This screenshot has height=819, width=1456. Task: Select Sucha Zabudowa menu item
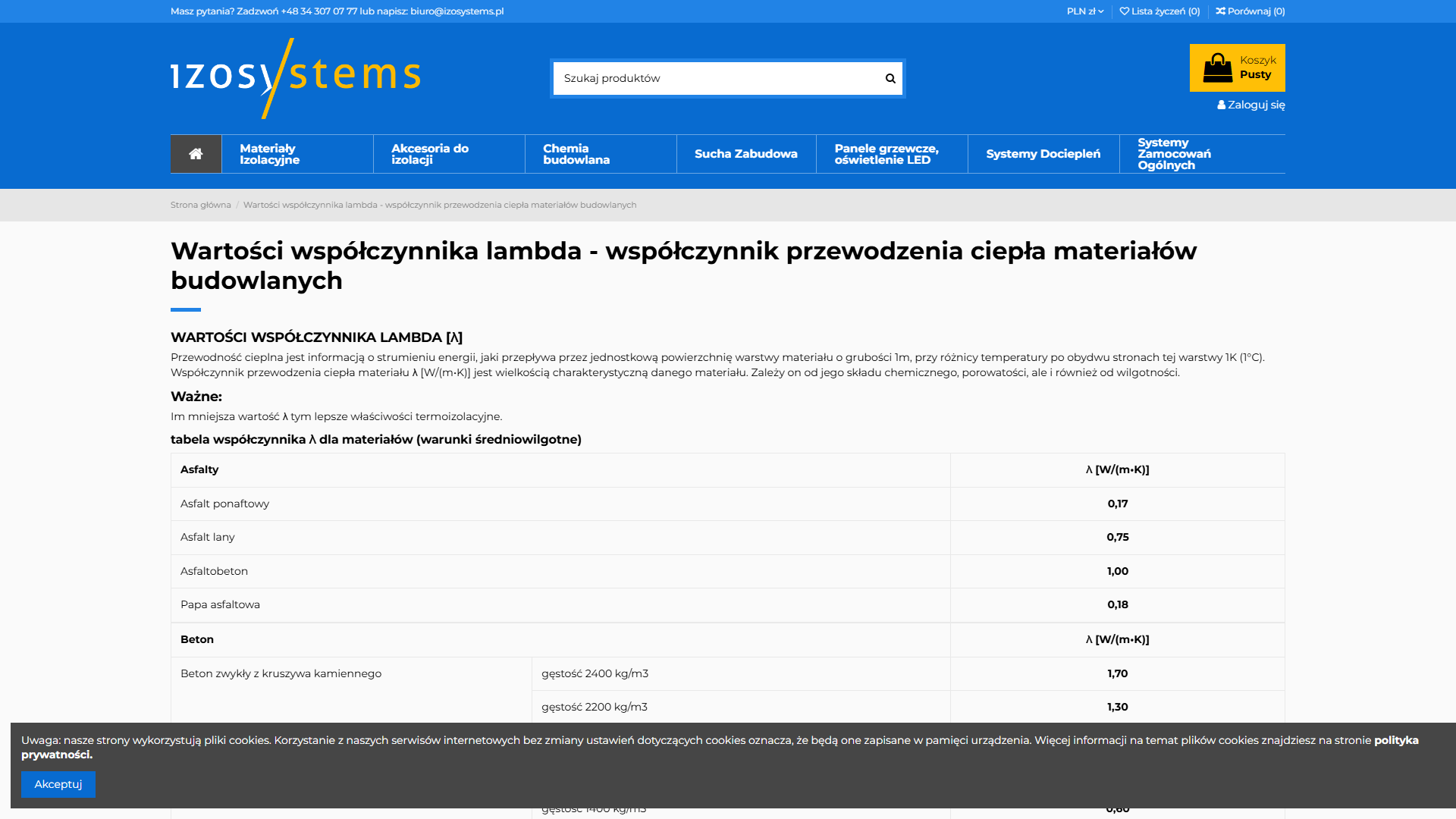[x=745, y=154]
